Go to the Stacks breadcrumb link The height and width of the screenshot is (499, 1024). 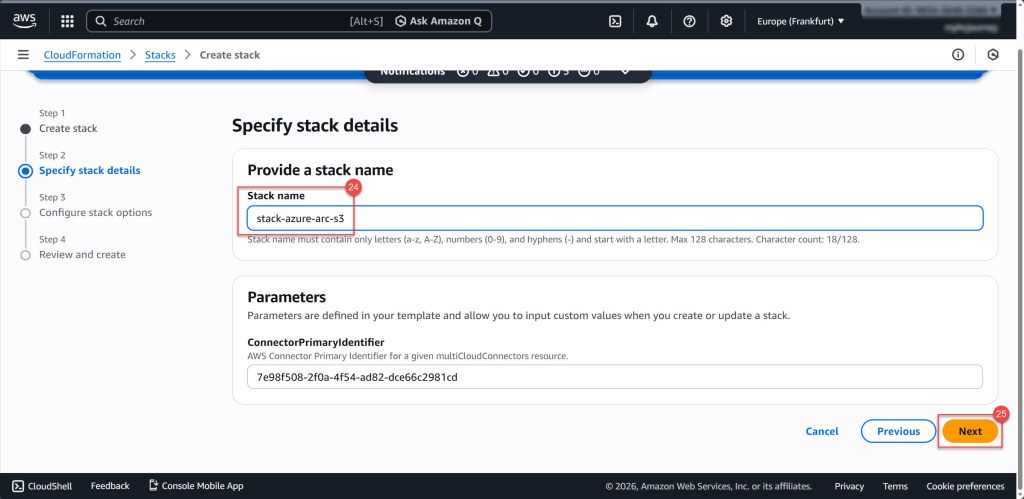[160, 55]
